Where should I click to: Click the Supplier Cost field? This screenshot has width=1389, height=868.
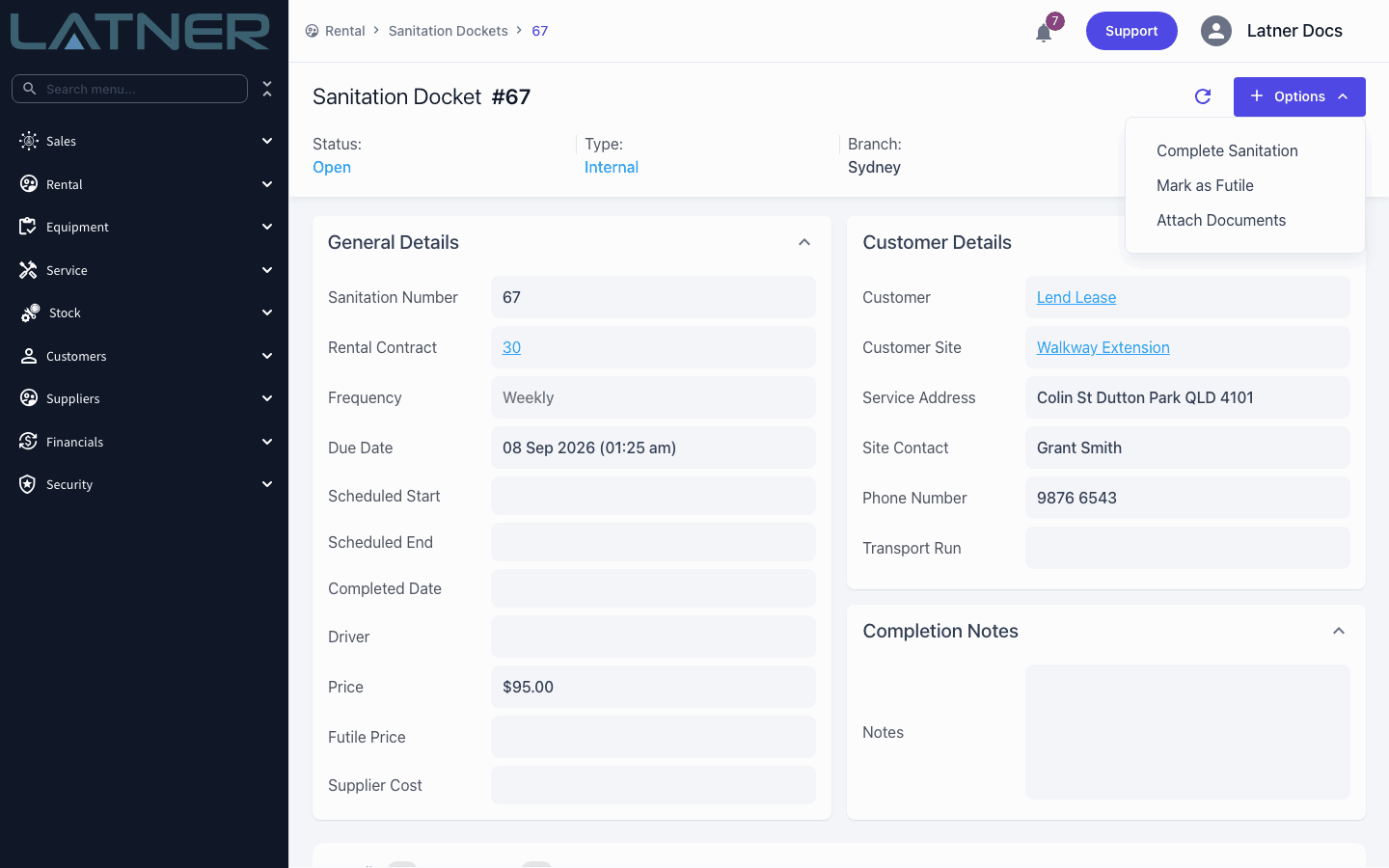(653, 785)
